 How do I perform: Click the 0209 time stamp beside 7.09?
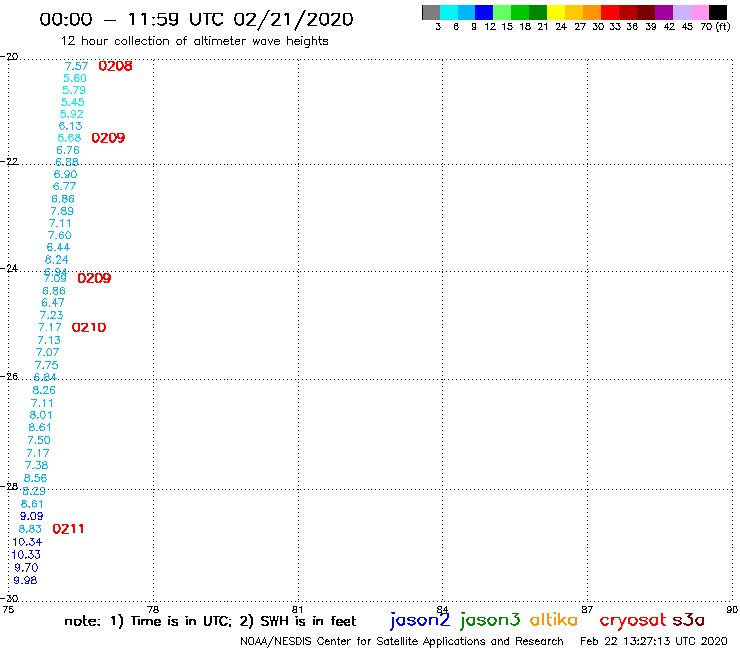click(94, 279)
